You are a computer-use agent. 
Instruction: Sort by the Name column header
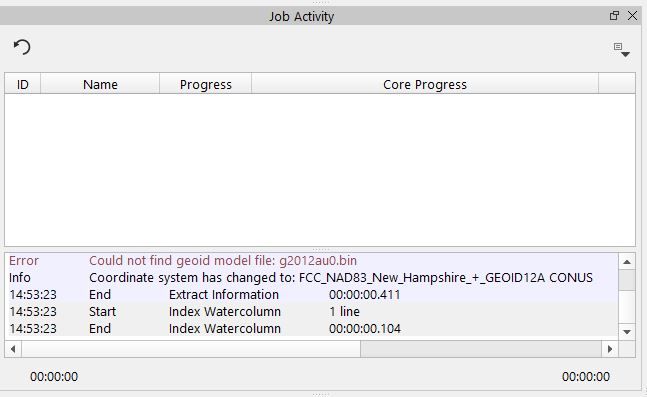coord(100,84)
